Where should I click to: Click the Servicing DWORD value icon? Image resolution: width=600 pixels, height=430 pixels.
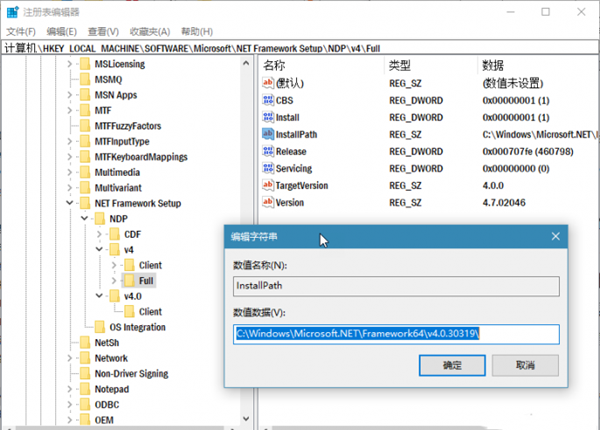tap(268, 168)
